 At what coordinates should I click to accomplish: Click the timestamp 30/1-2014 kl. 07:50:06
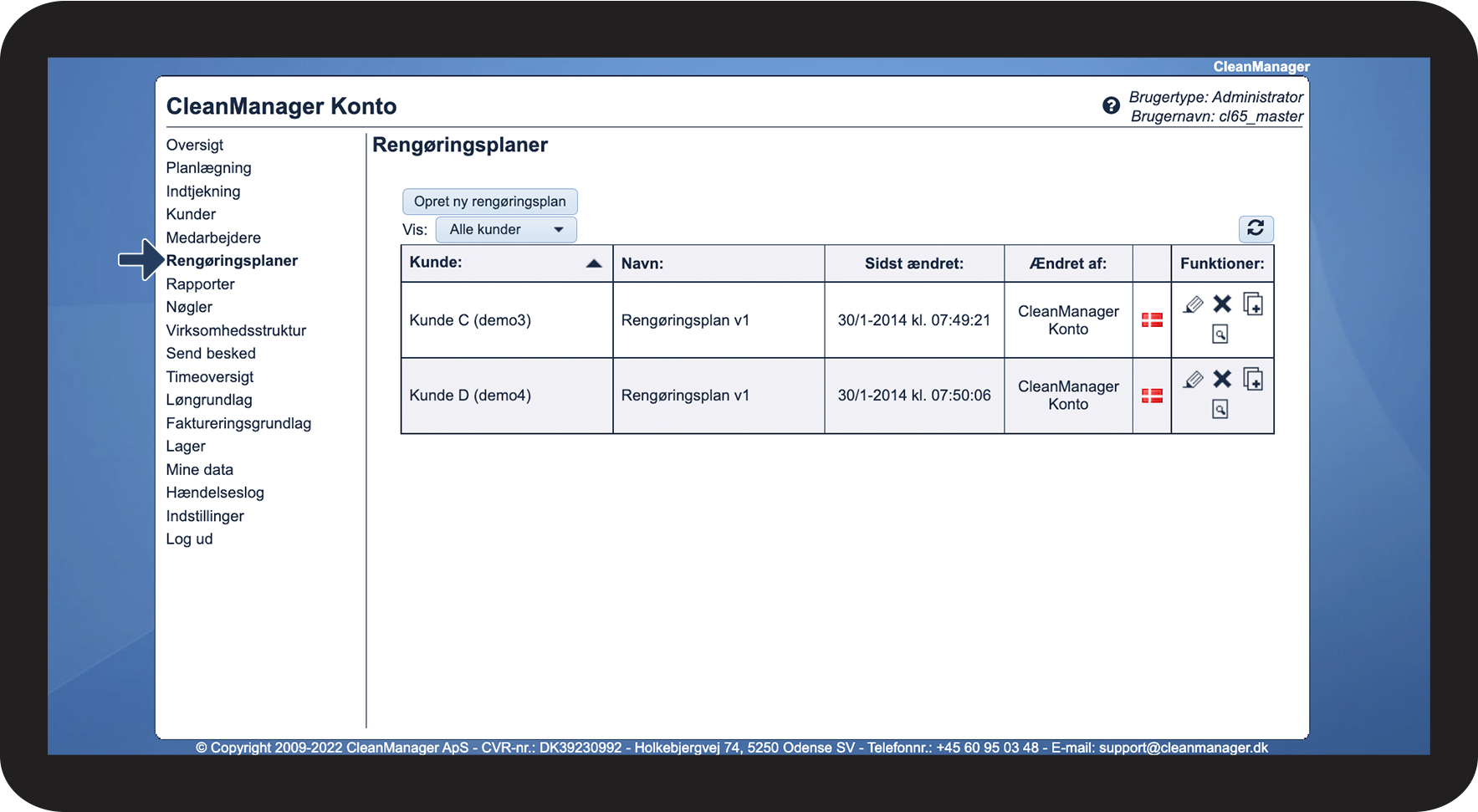click(914, 396)
